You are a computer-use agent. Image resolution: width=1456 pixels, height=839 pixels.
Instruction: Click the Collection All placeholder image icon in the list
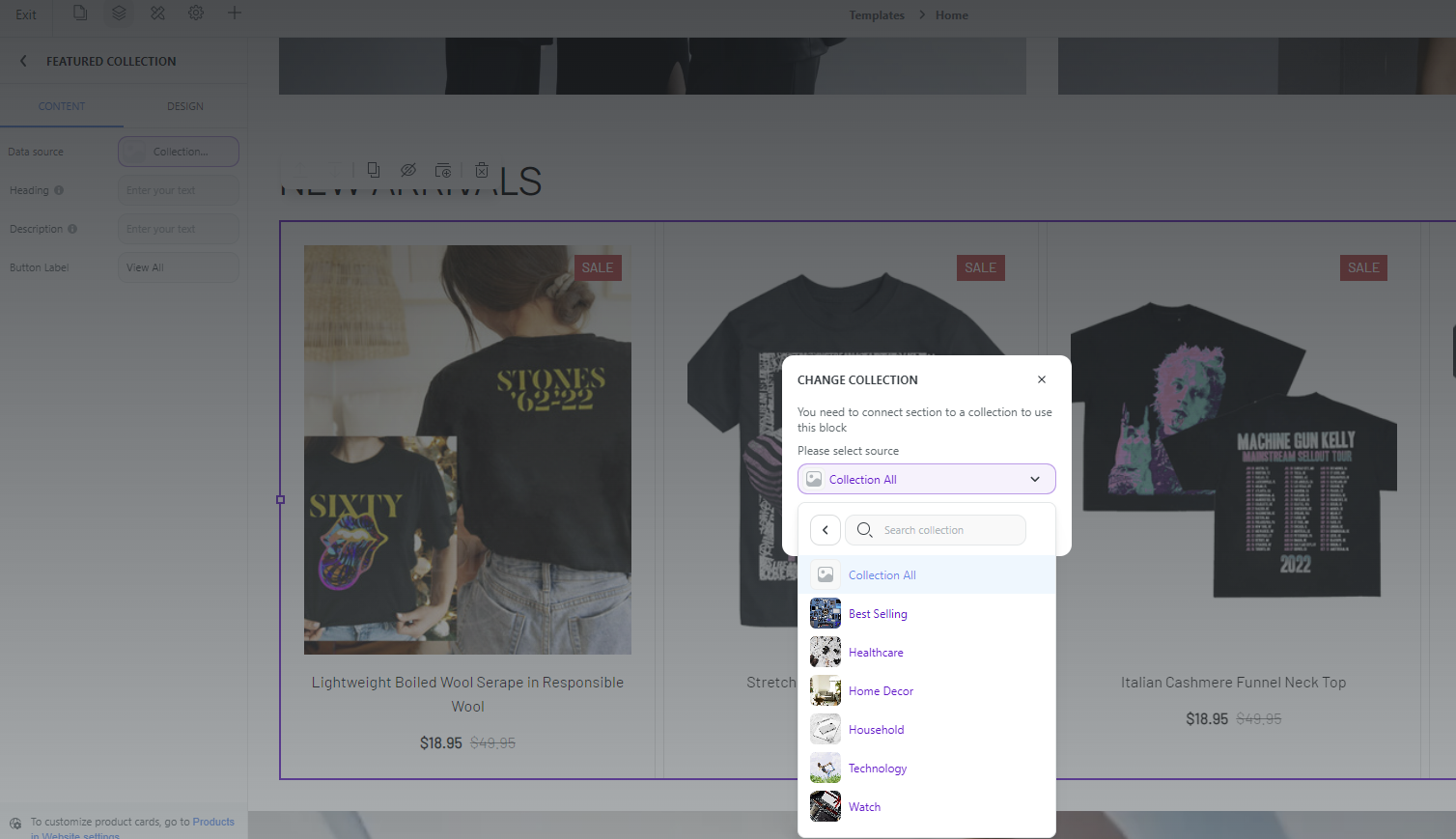tap(826, 574)
